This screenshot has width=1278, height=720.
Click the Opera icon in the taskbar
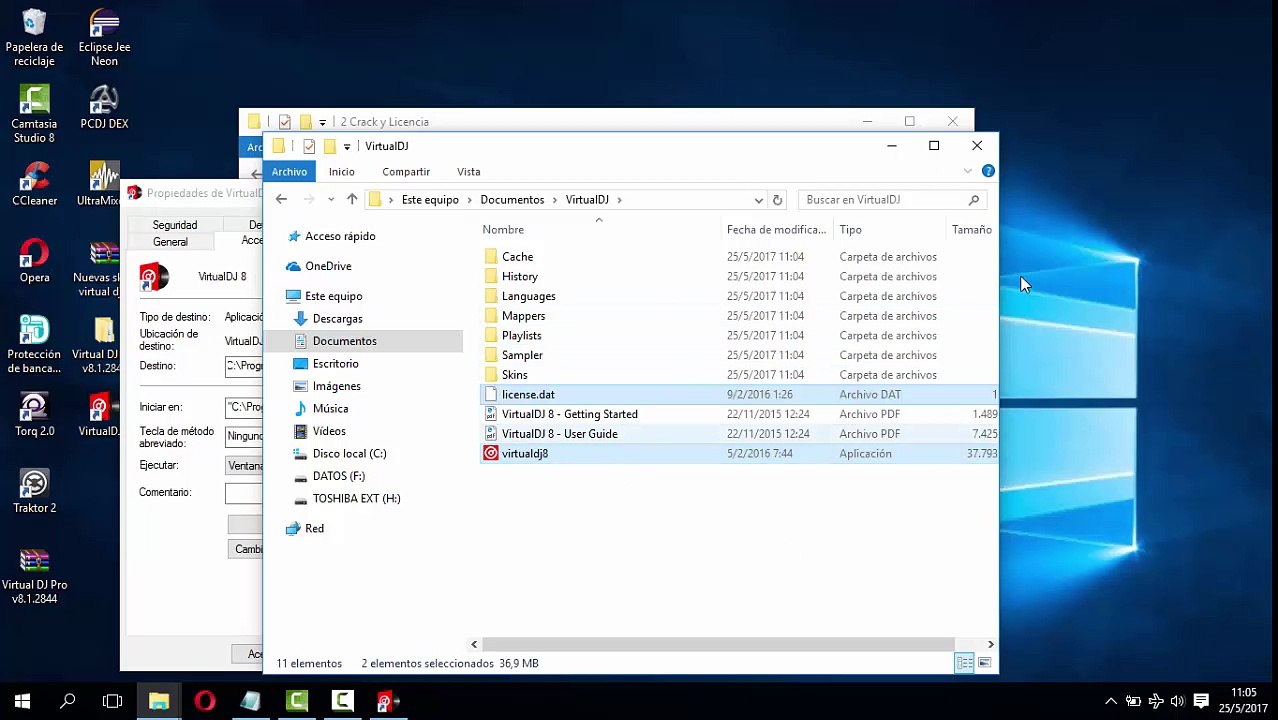[205, 701]
